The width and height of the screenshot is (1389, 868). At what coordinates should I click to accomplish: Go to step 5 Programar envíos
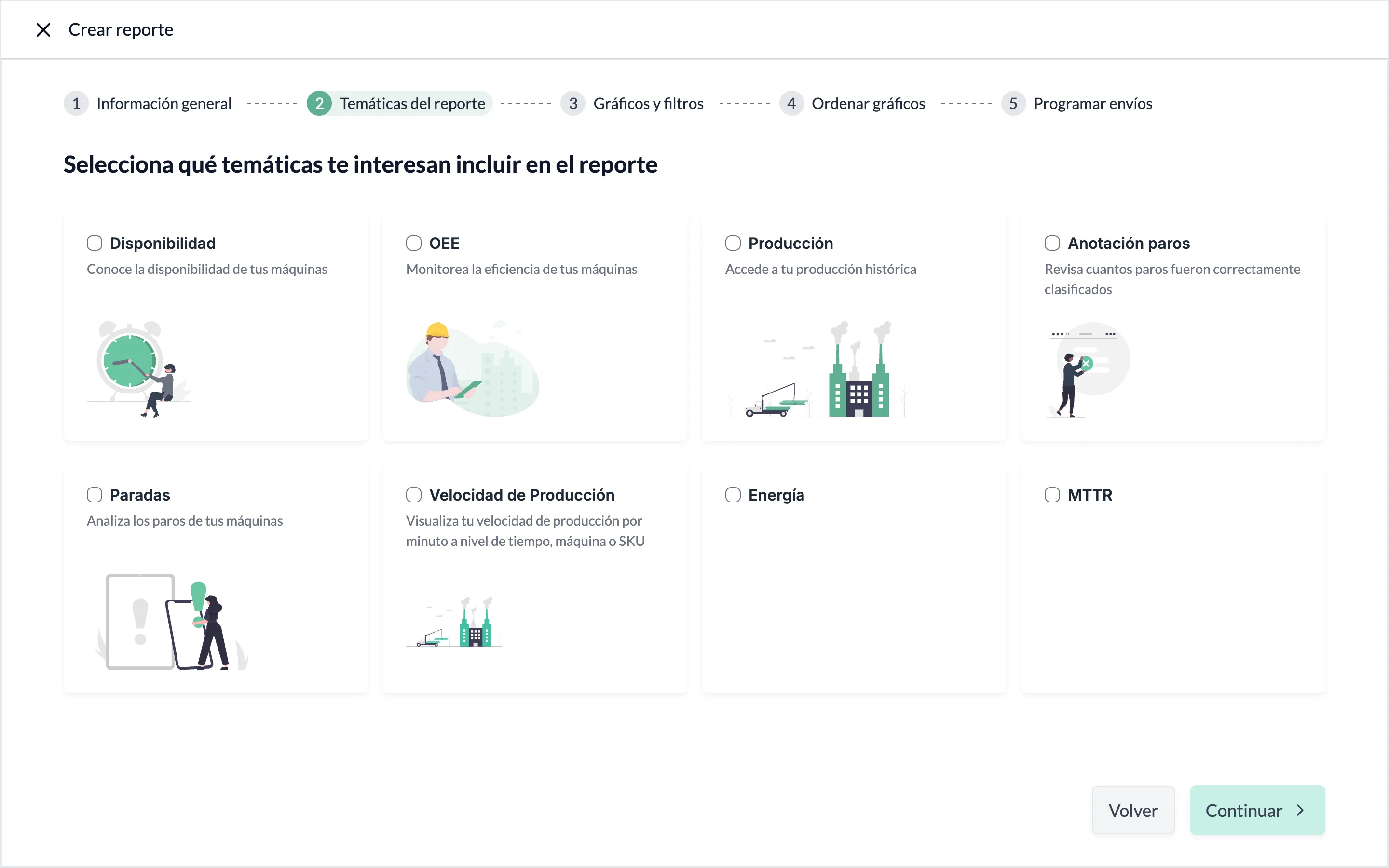(1077, 103)
